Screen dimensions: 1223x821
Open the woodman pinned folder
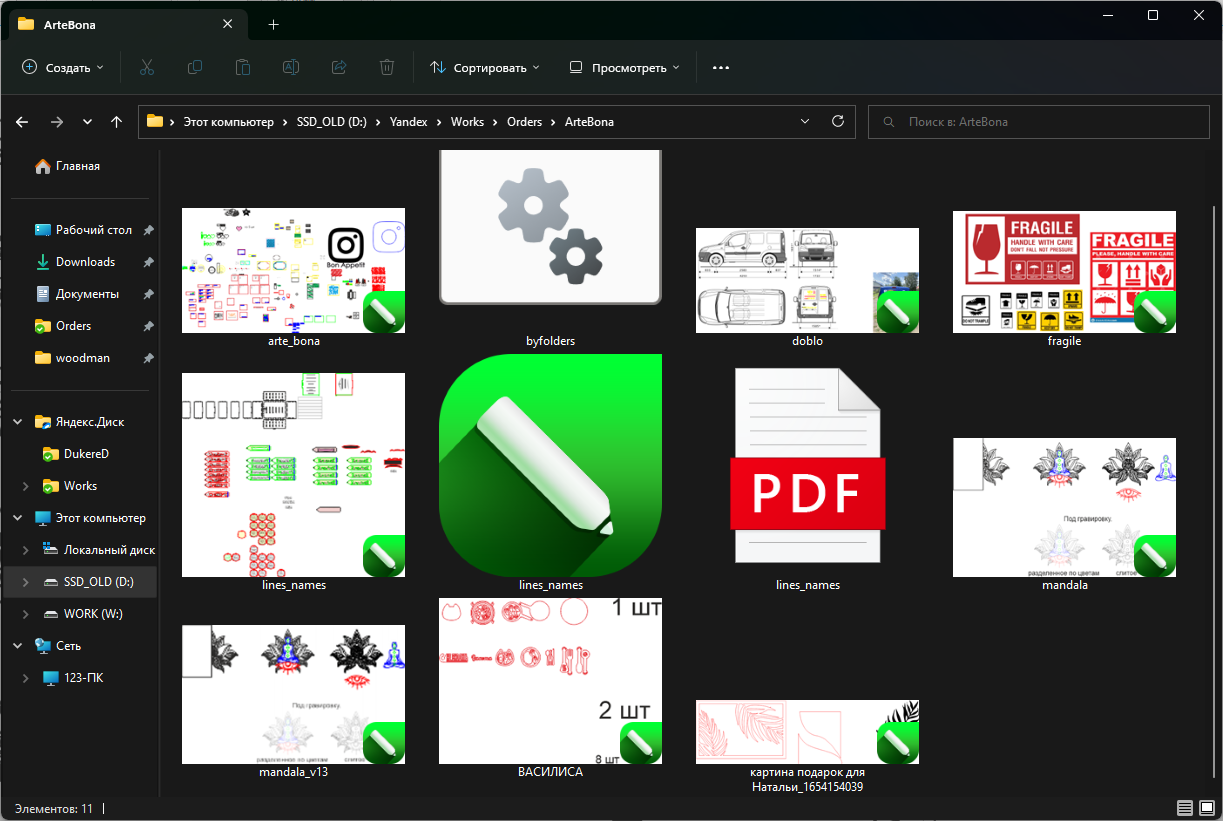[73, 358]
